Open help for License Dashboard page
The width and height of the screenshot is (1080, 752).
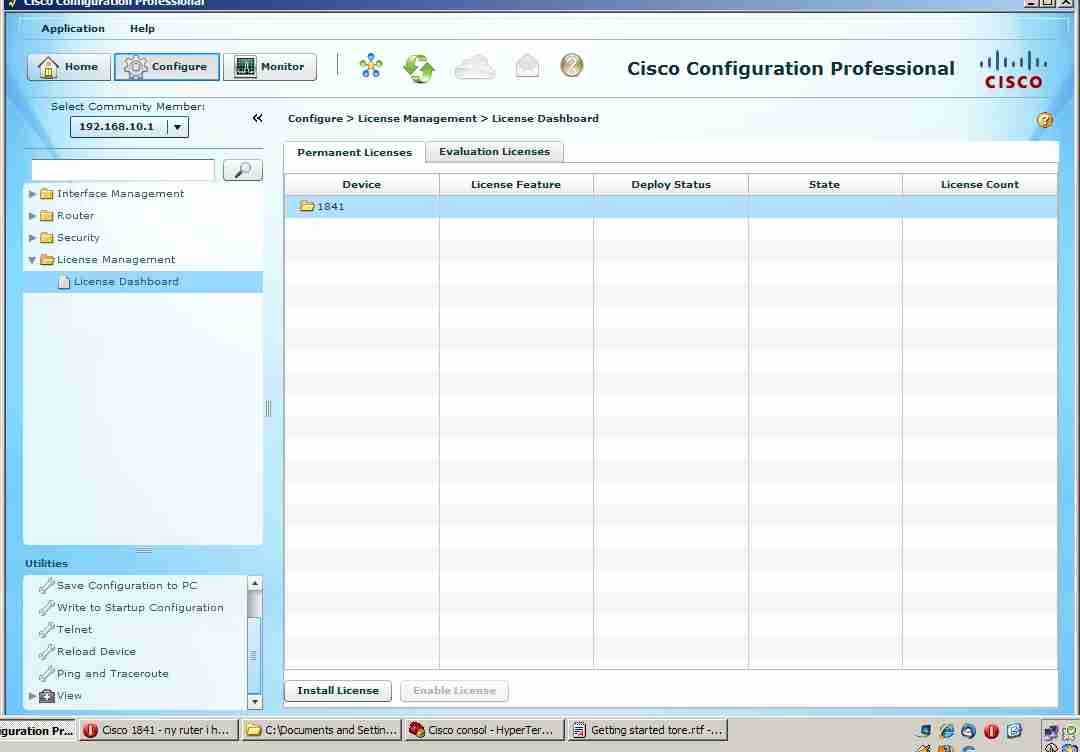(1044, 120)
